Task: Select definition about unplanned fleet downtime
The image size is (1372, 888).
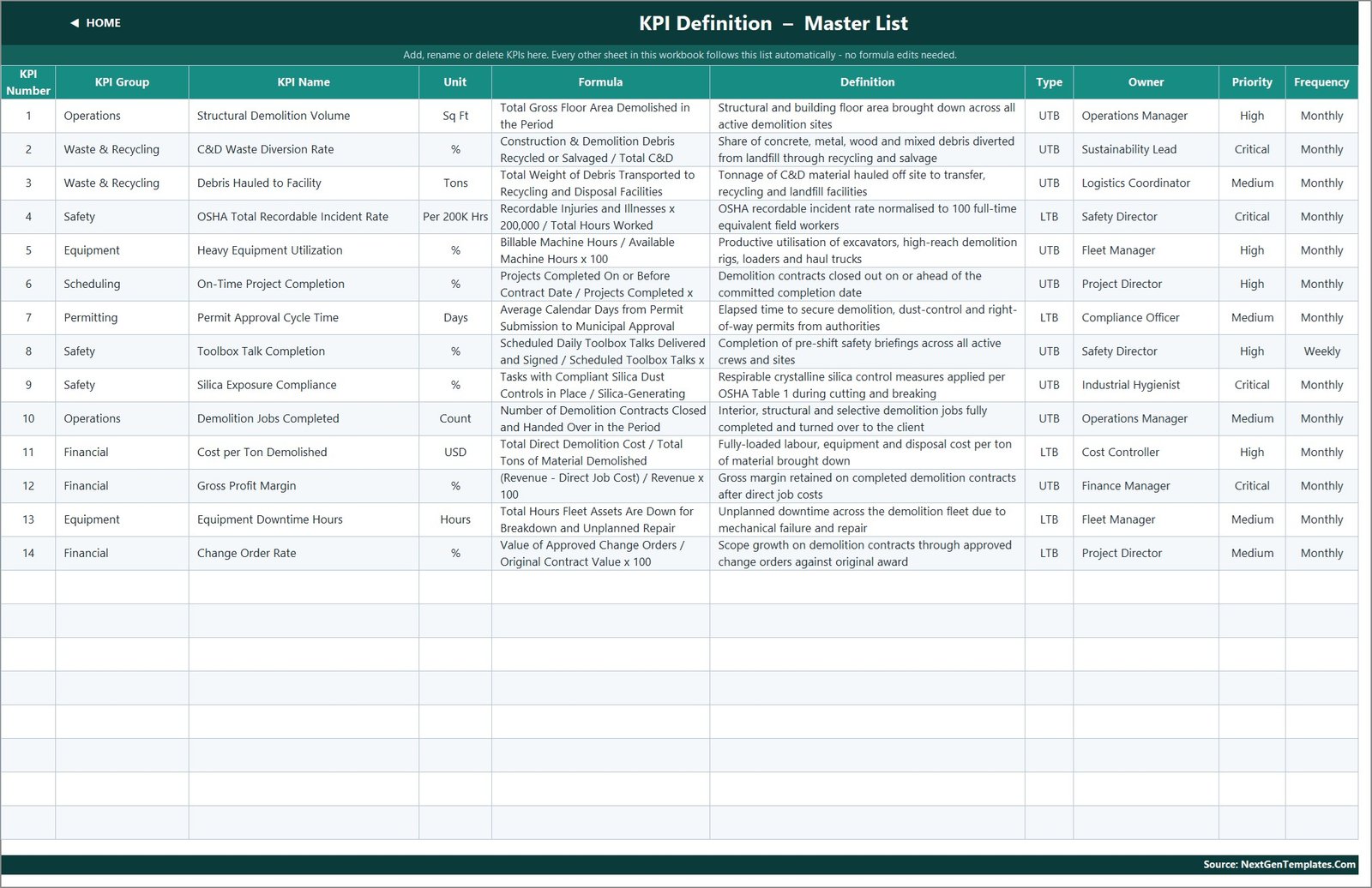Action: tap(867, 519)
